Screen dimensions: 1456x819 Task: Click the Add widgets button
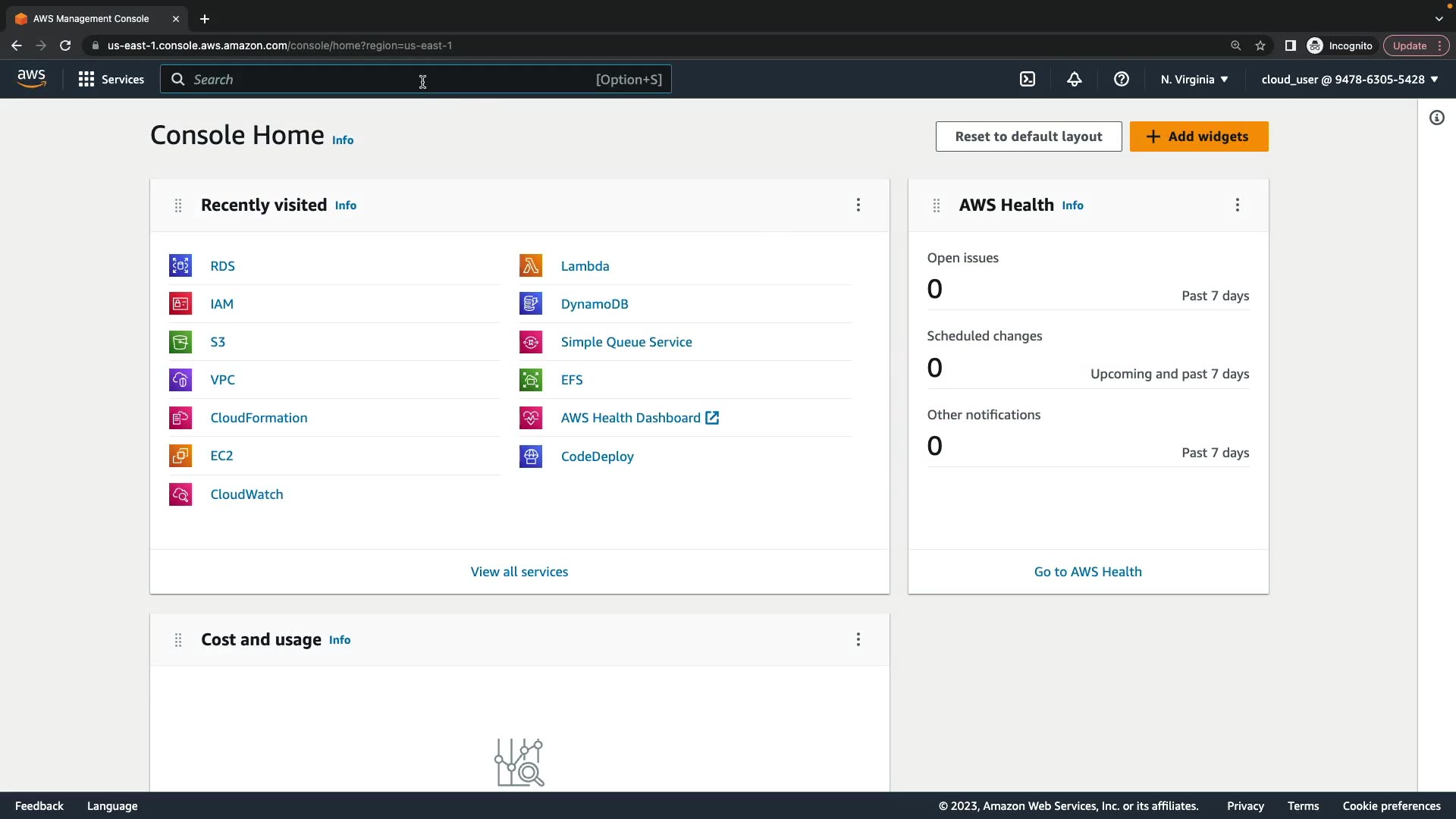coord(1199,136)
